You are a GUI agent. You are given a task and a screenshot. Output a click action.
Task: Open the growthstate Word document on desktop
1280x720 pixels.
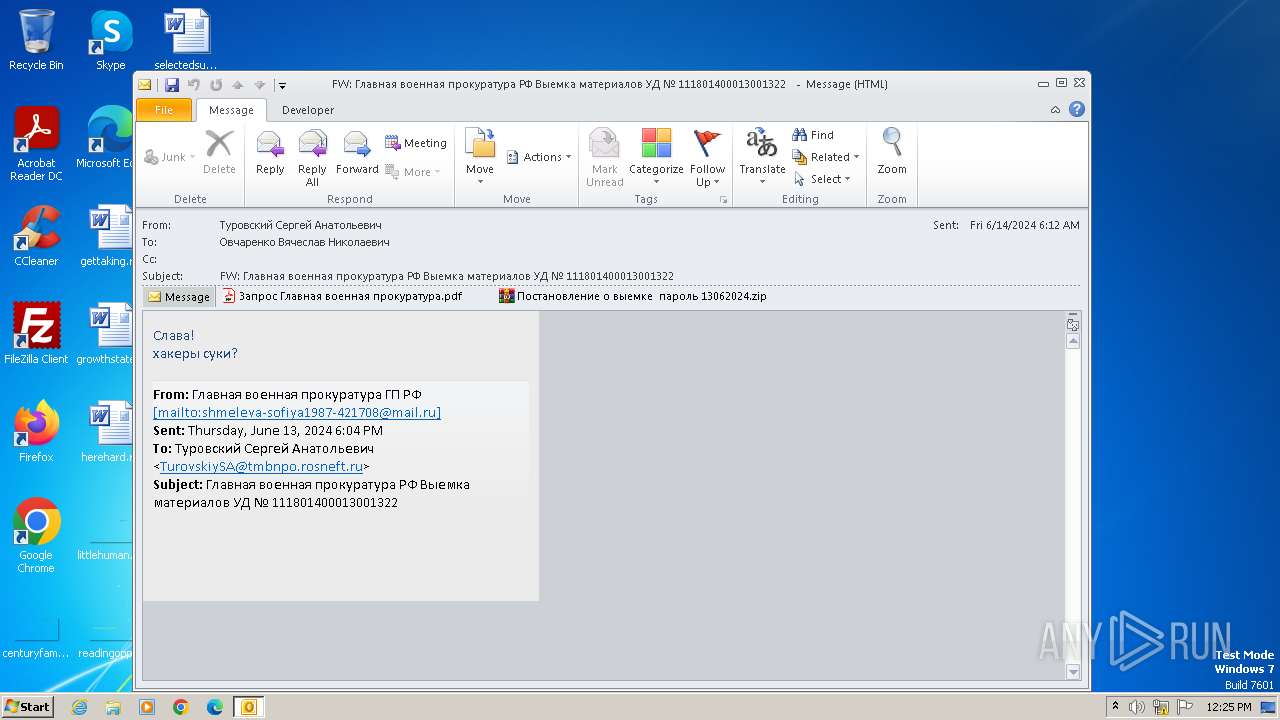[x=105, y=334]
